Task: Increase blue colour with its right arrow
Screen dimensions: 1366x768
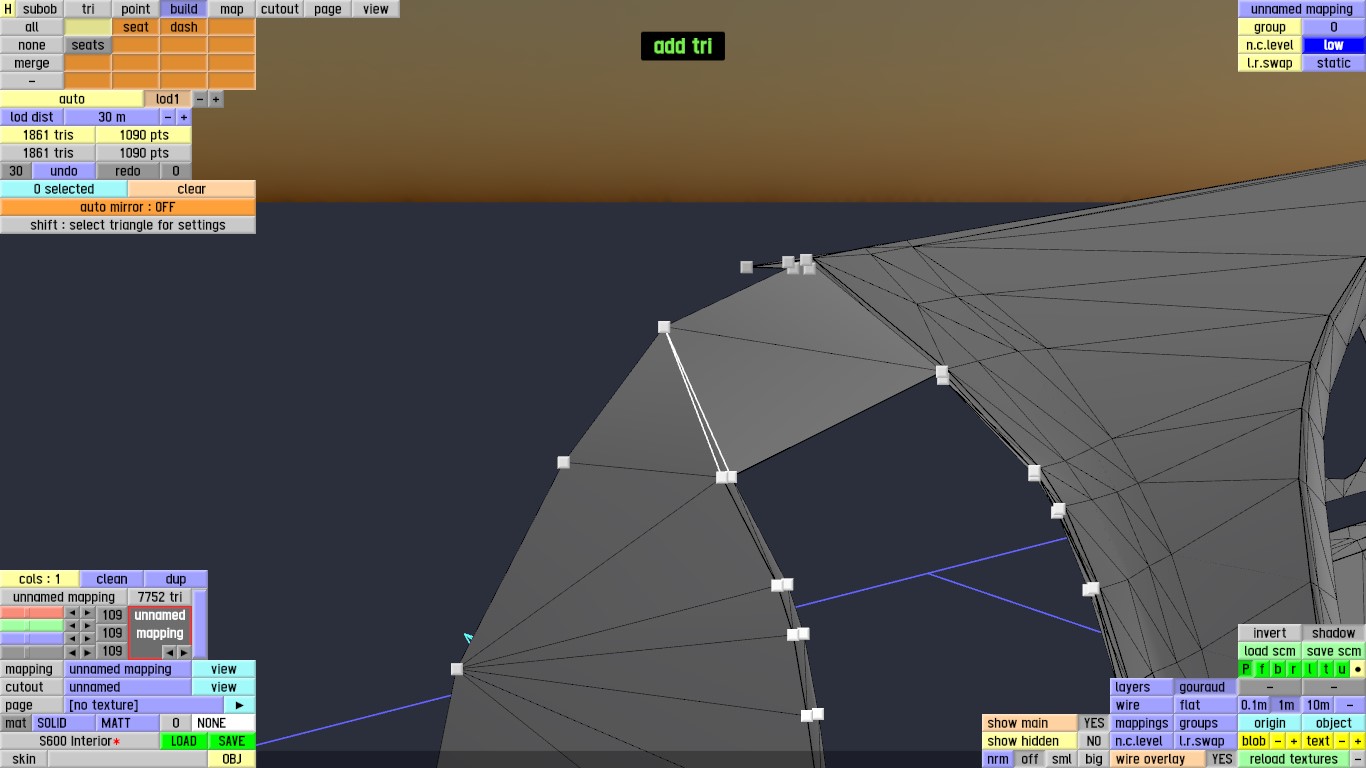Action: click(88, 639)
